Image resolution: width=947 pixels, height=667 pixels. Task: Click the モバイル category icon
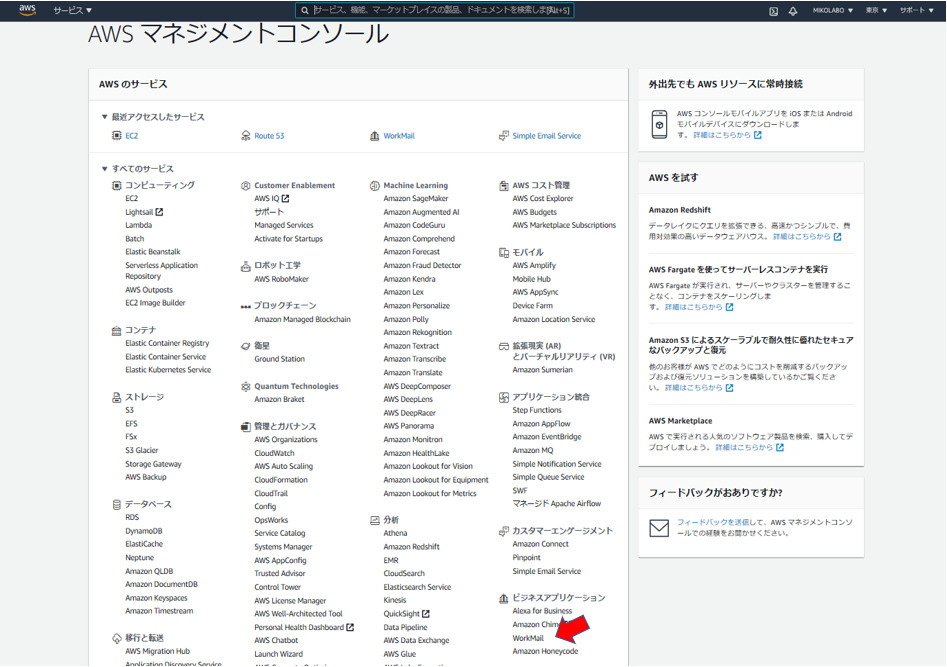pyautogui.click(x=504, y=252)
